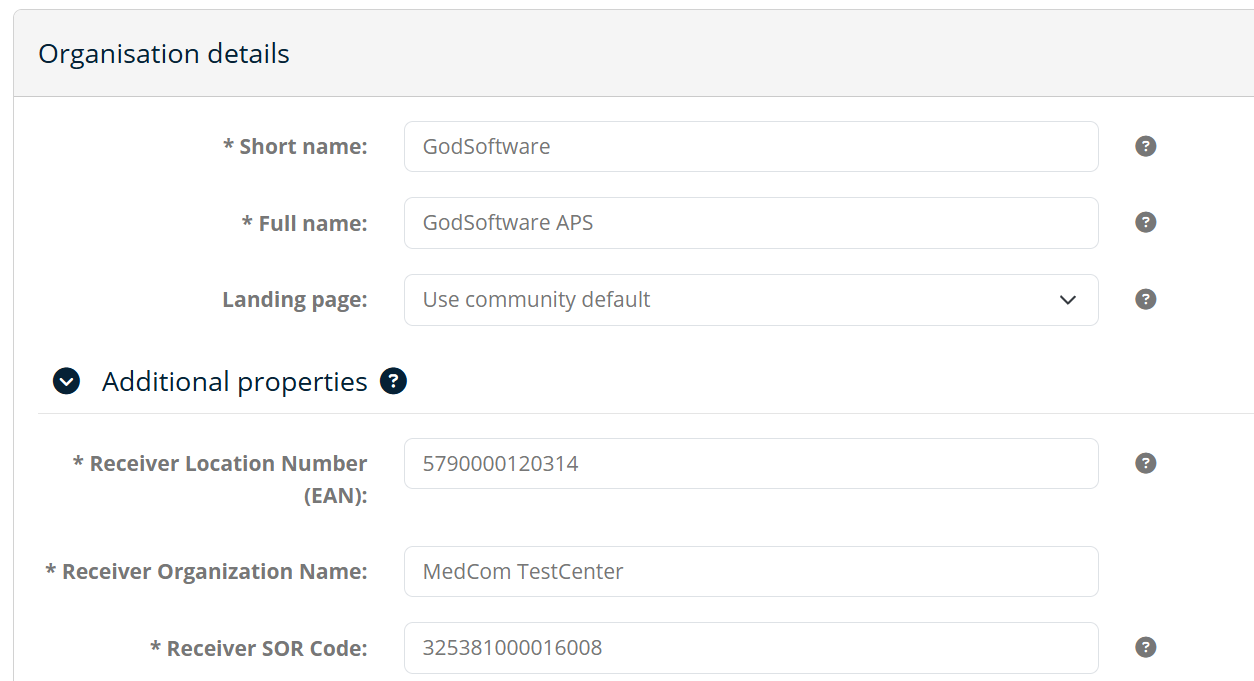The image size is (1254, 681).
Task: Focus the Short name input field
Action: [x=750, y=147]
